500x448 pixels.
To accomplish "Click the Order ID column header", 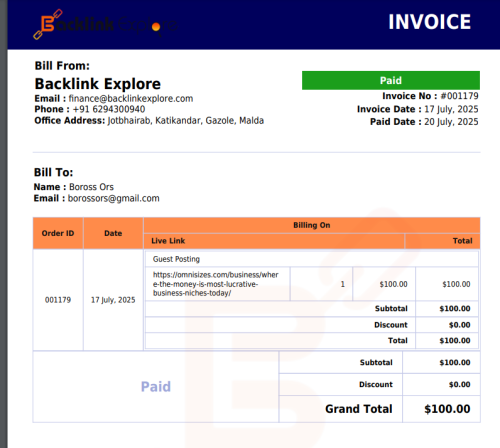I will 58,233.
